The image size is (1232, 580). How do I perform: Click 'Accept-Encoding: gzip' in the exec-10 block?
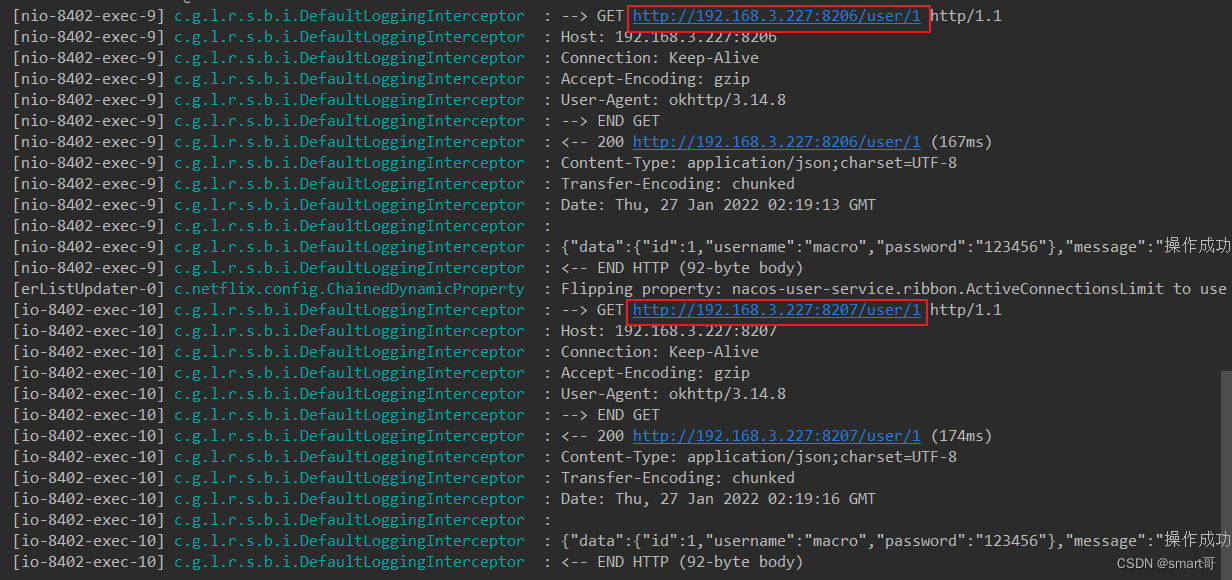click(655, 373)
